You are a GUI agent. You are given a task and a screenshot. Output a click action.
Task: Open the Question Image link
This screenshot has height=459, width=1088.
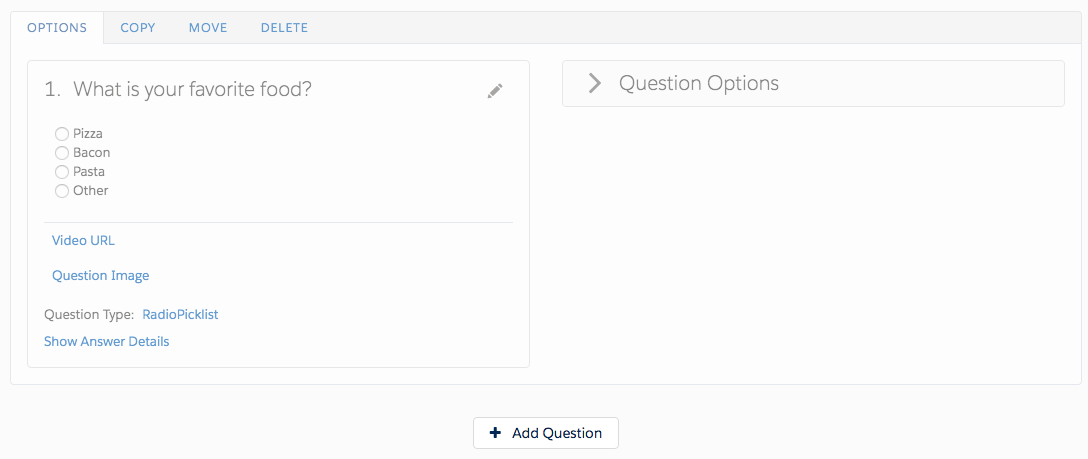point(100,275)
